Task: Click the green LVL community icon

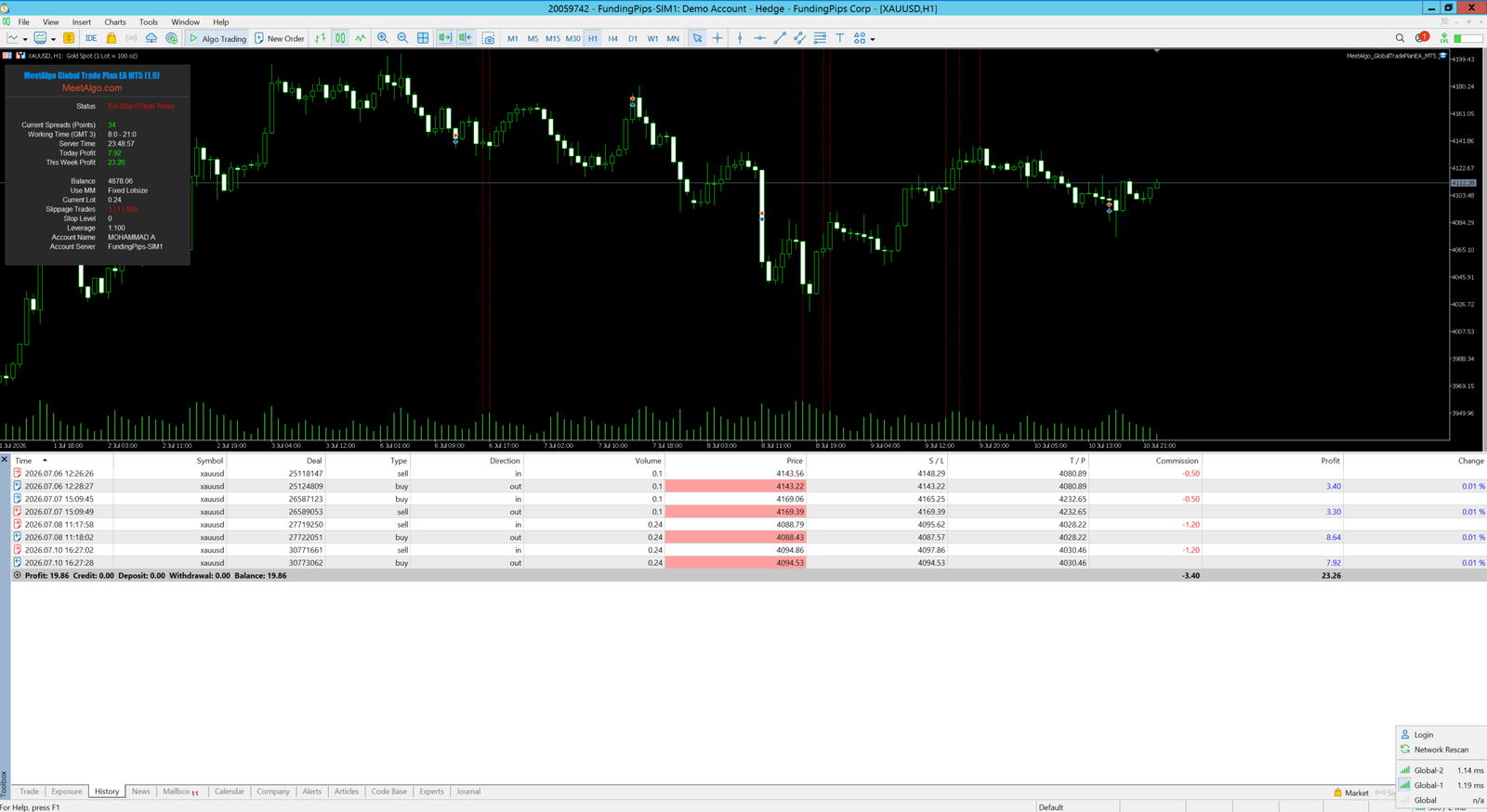Action: pyautogui.click(x=1444, y=38)
